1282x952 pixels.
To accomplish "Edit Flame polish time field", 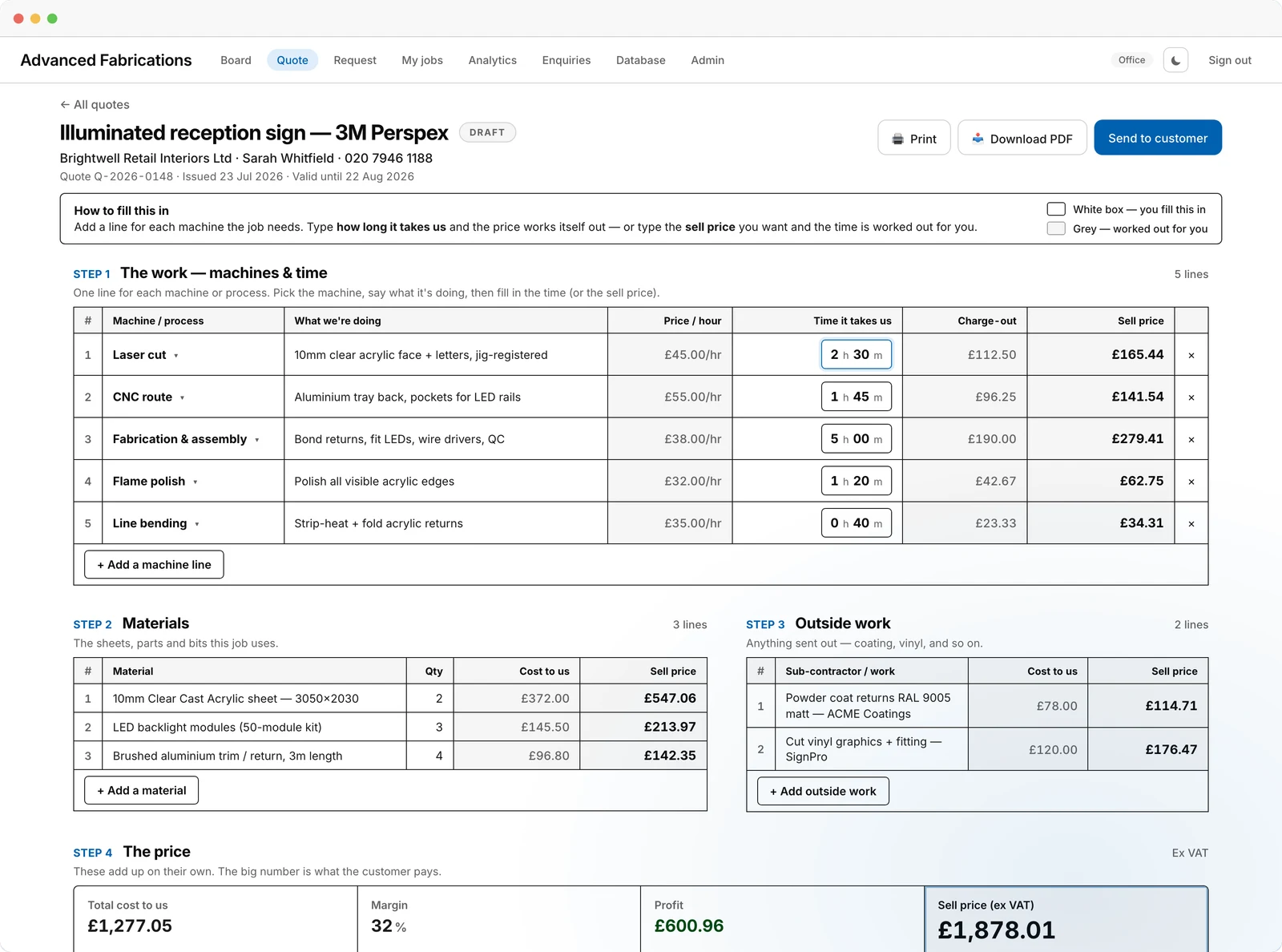I will (x=857, y=481).
